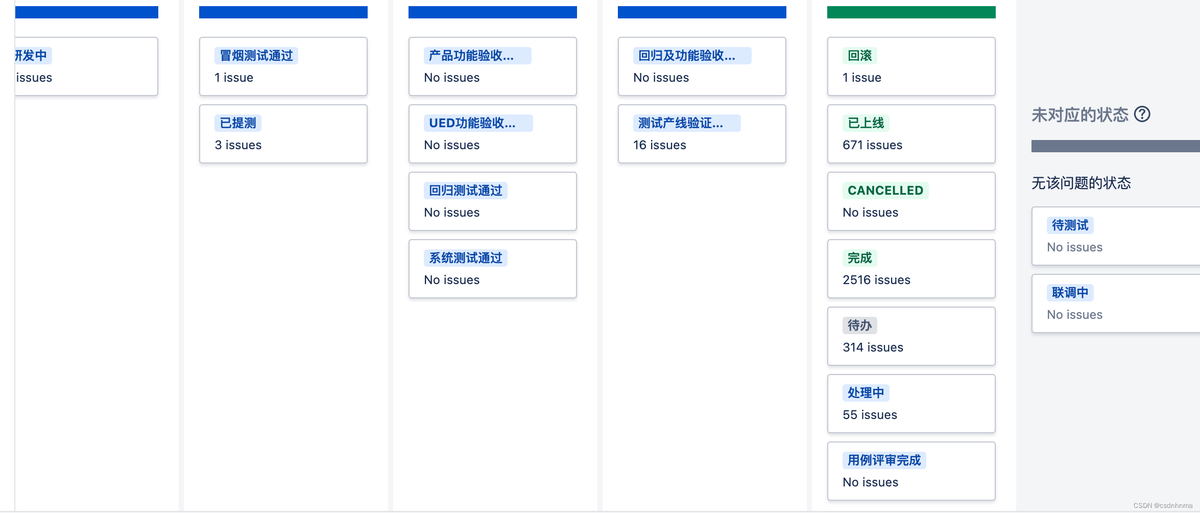1200x513 pixels.
Task: Click the 测试产线验证 status card
Action: click(702, 134)
